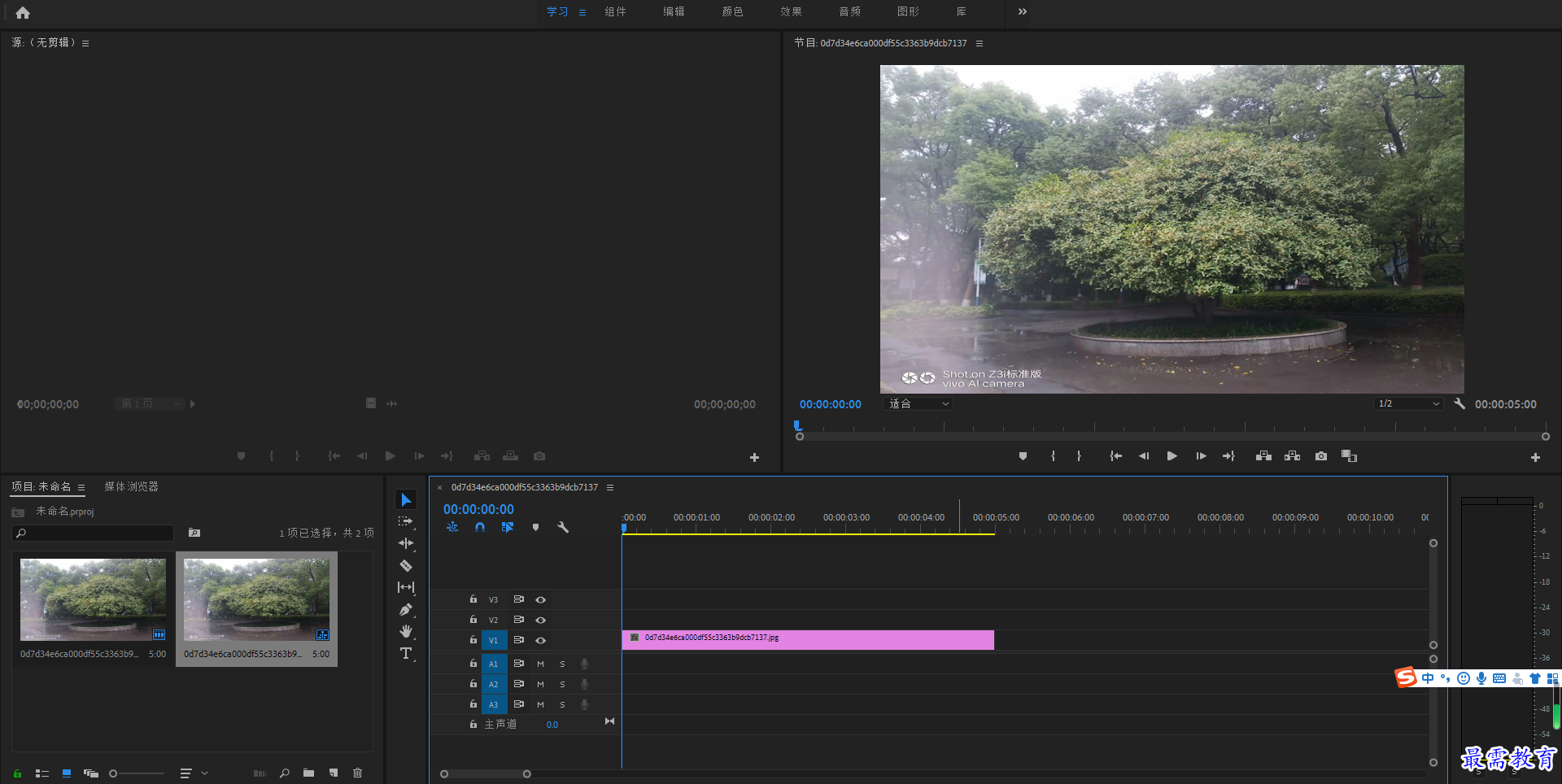Open the program monitor panel menu

(980, 43)
